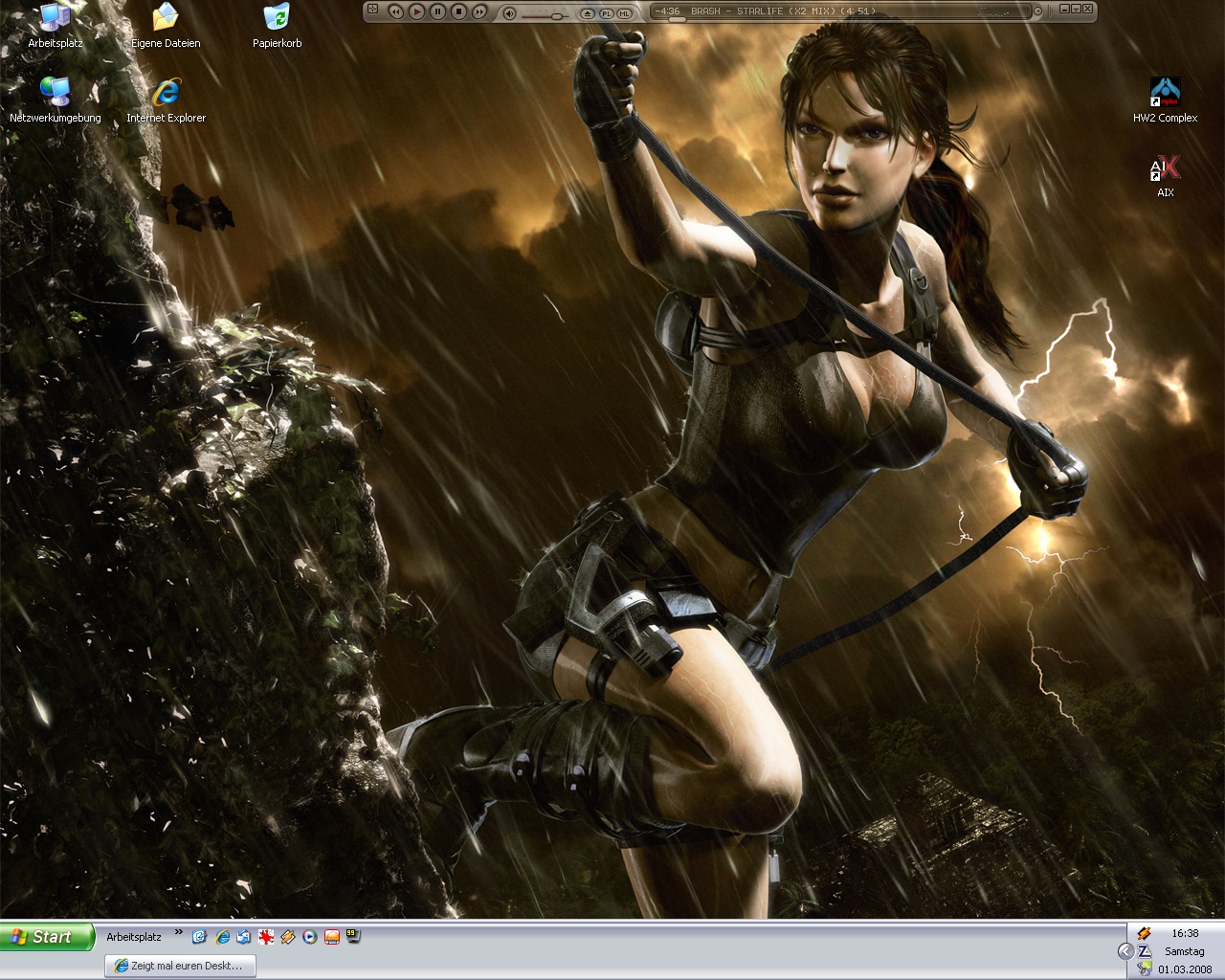This screenshot has width=1225, height=980.
Task: Launch the HW2 Complex shortcut
Action: click(x=1165, y=100)
